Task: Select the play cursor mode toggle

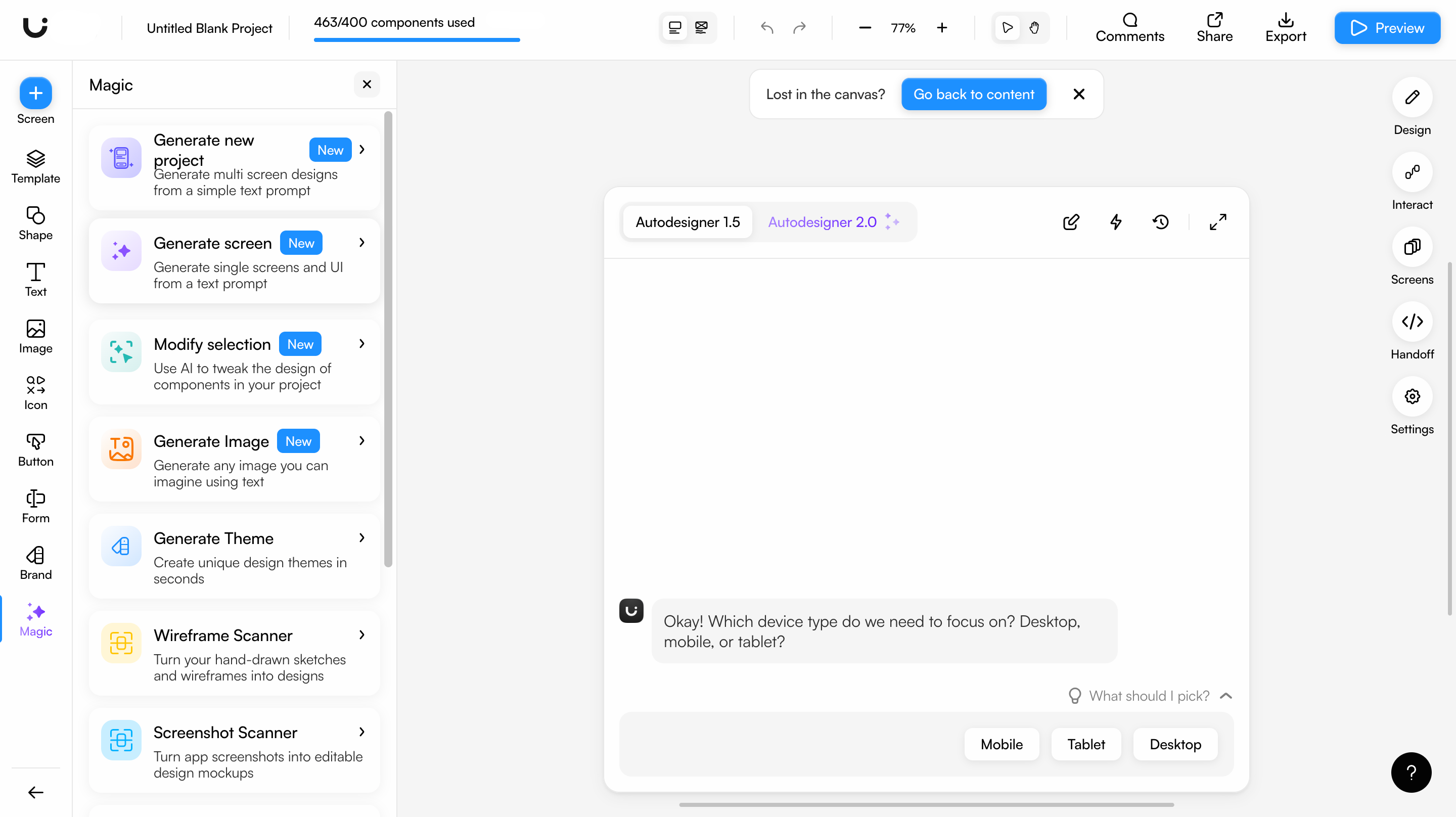Action: point(1007,28)
